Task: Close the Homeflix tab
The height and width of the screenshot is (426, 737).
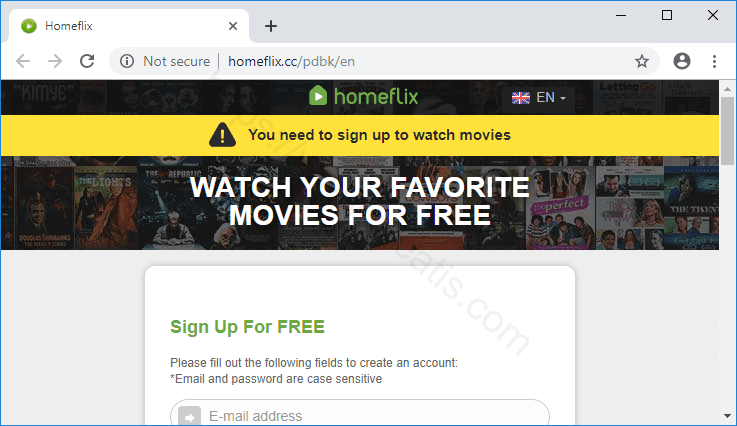Action: point(233,26)
